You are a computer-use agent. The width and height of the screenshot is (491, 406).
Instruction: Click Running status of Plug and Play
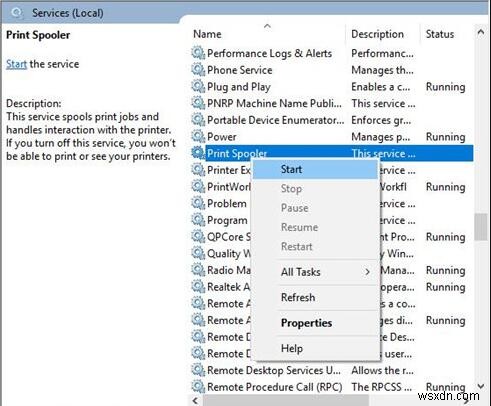click(445, 87)
